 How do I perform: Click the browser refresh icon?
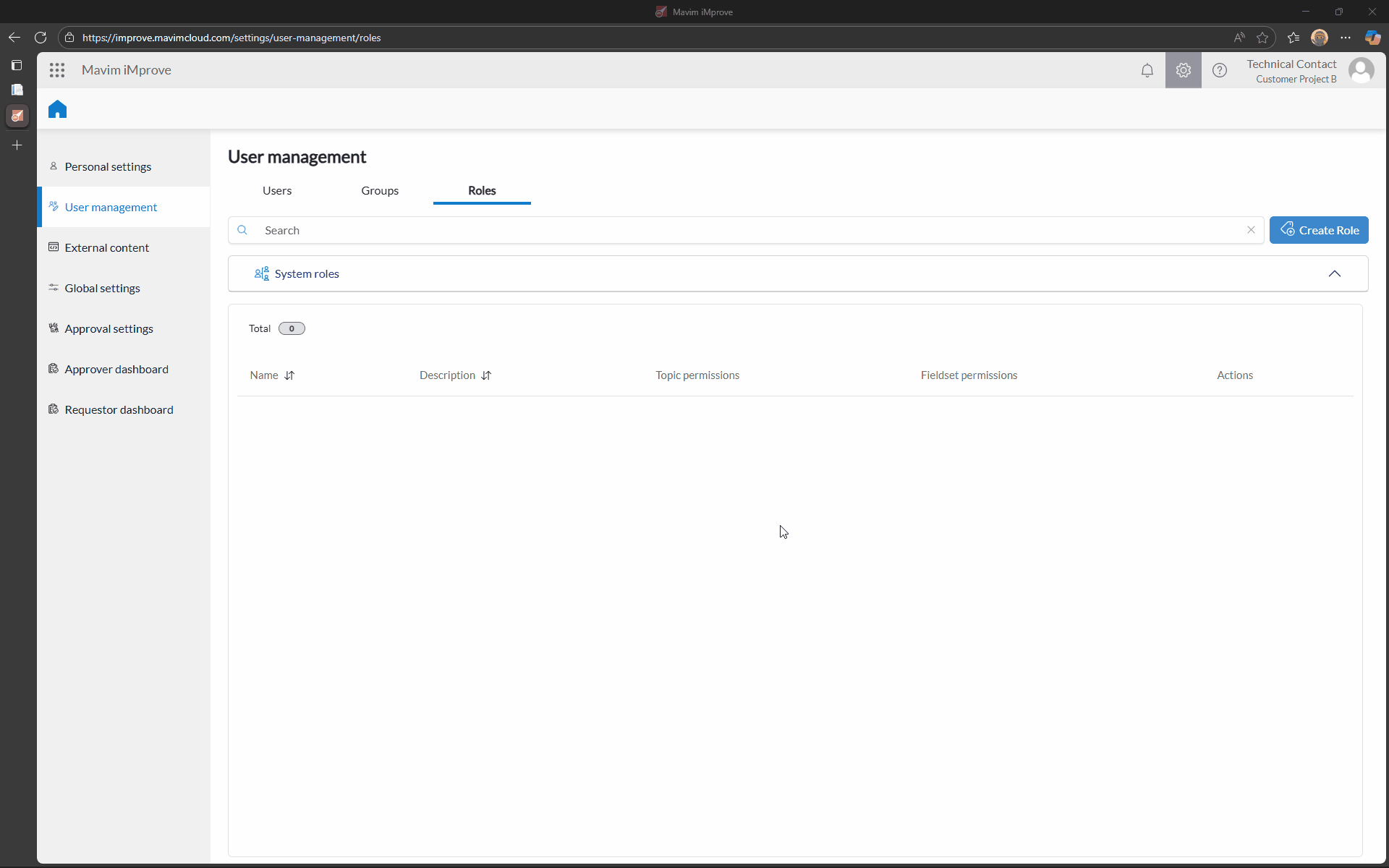point(41,38)
